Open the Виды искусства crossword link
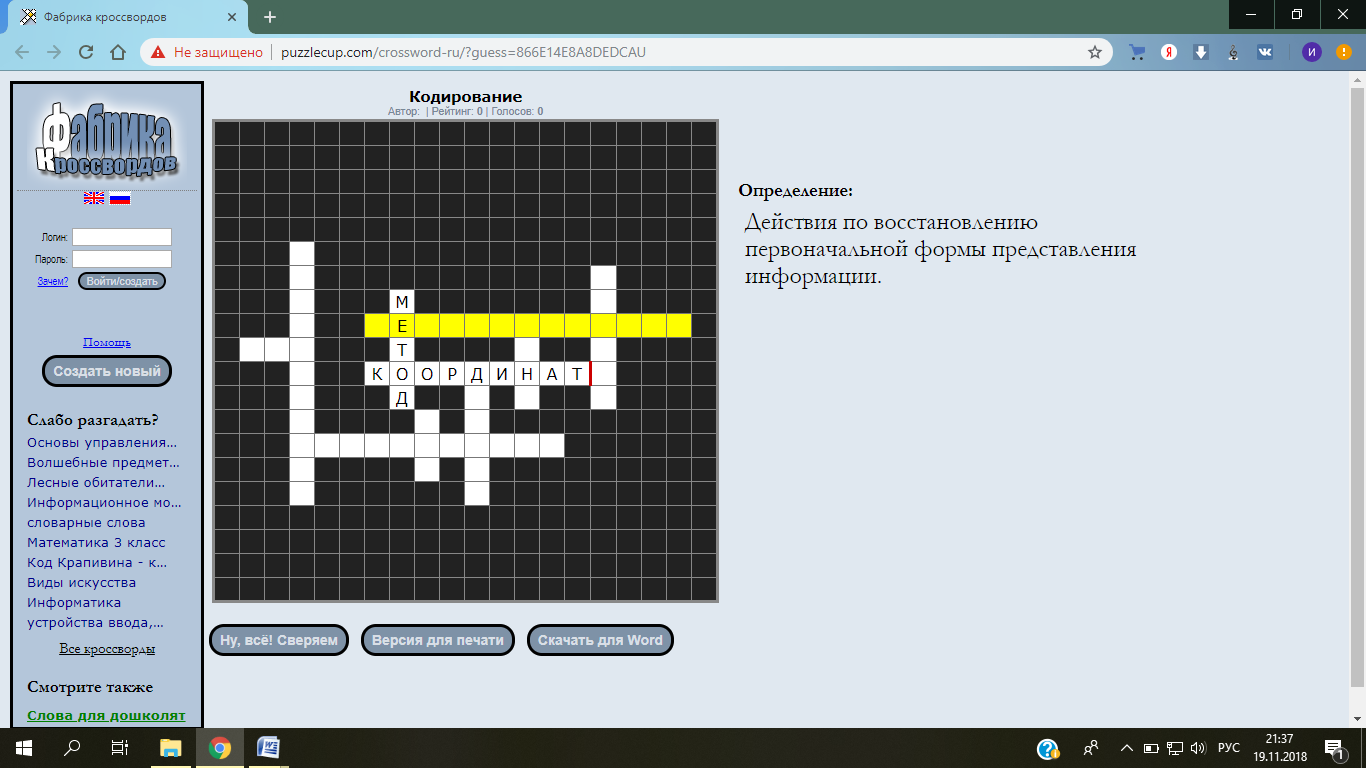This screenshot has width=1366, height=768. point(81,582)
